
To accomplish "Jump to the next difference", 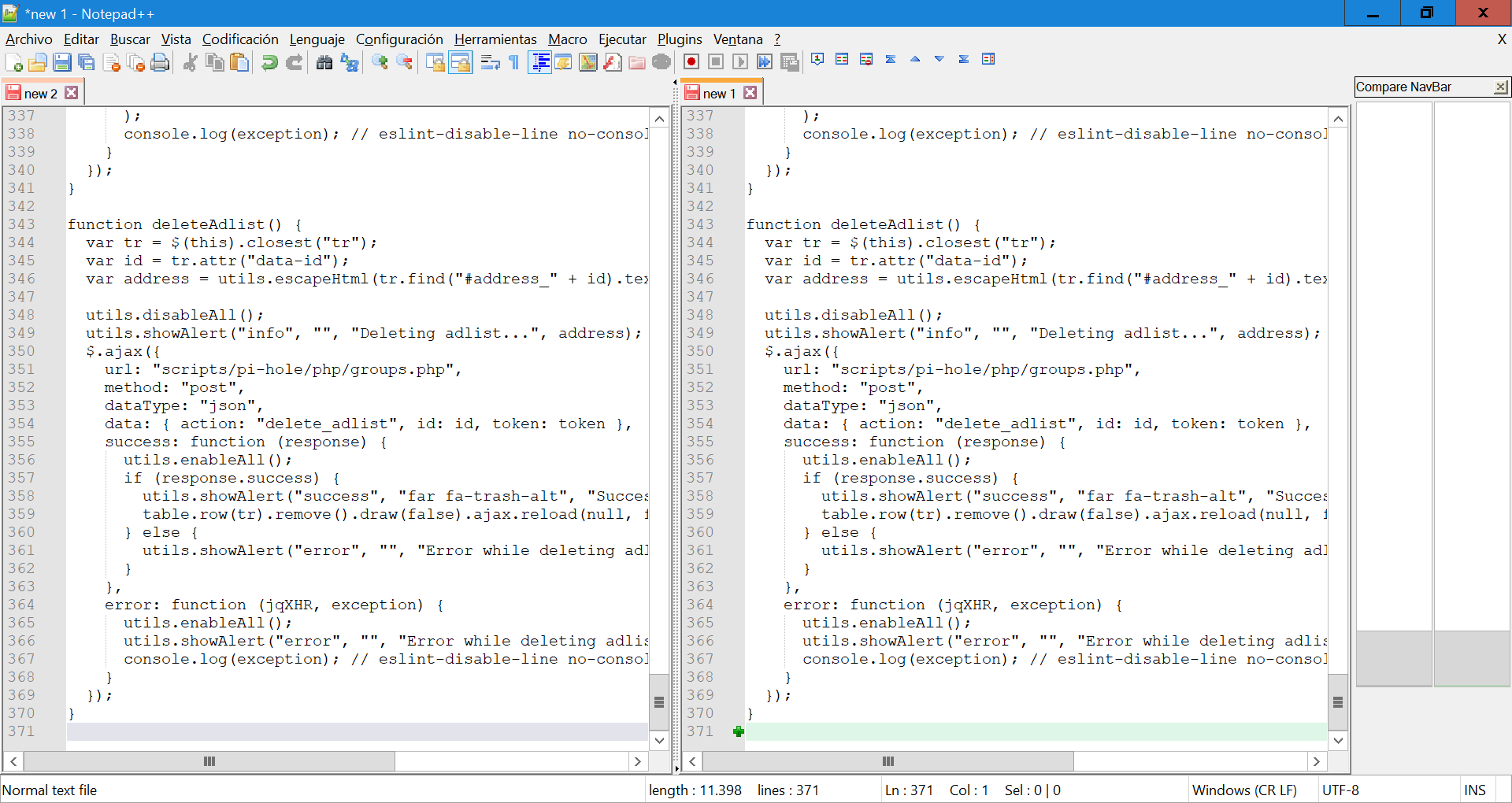I will [939, 61].
